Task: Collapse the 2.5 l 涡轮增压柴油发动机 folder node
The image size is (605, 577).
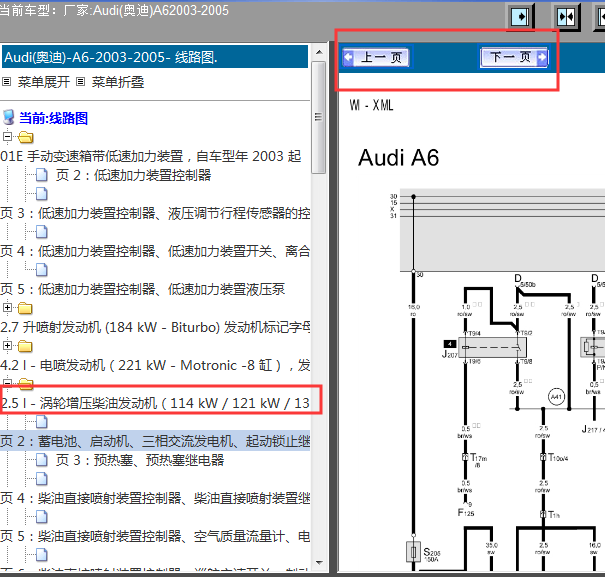Action: click(7, 383)
